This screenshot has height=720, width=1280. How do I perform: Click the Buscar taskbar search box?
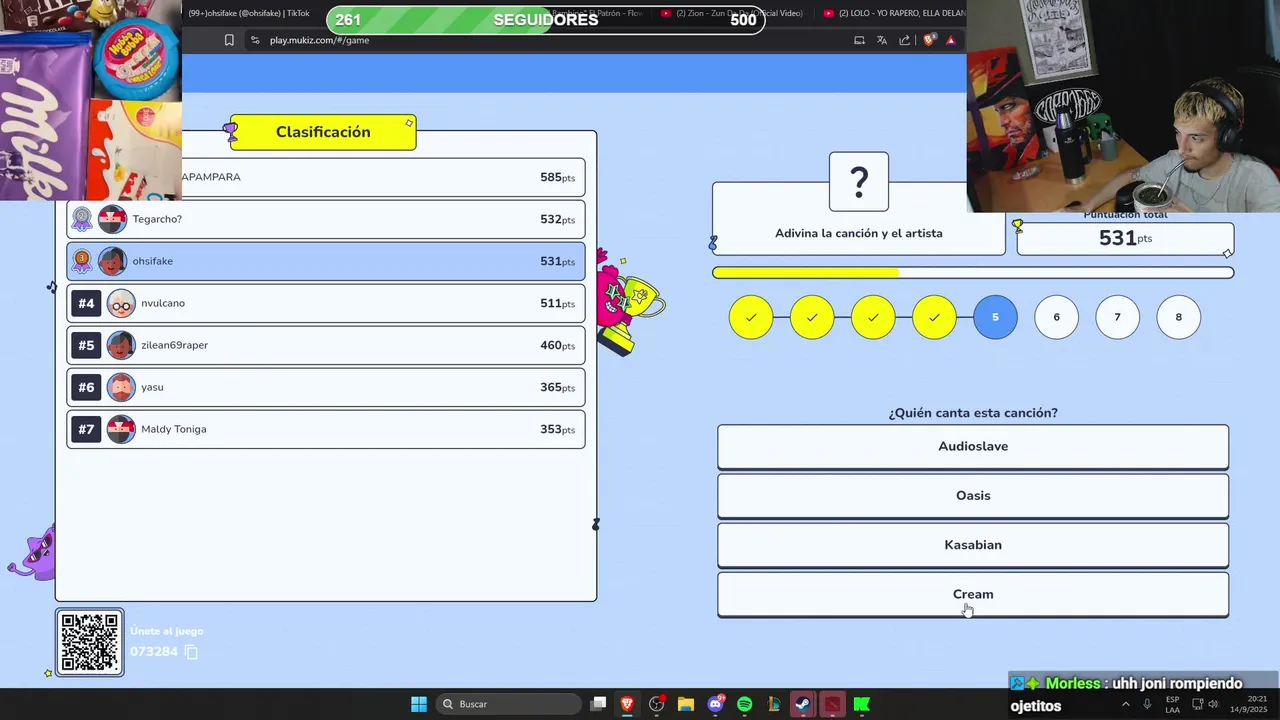point(510,704)
